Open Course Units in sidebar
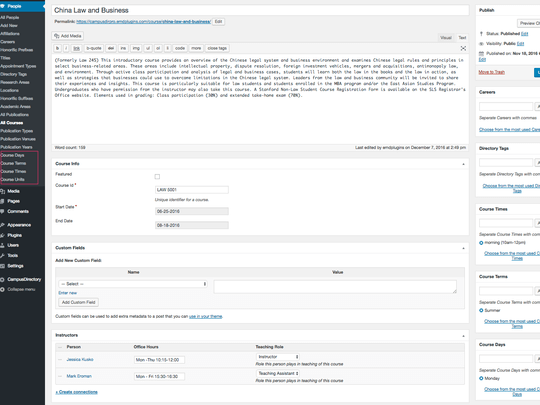Viewport: 540px width, 405px height. 12,179
